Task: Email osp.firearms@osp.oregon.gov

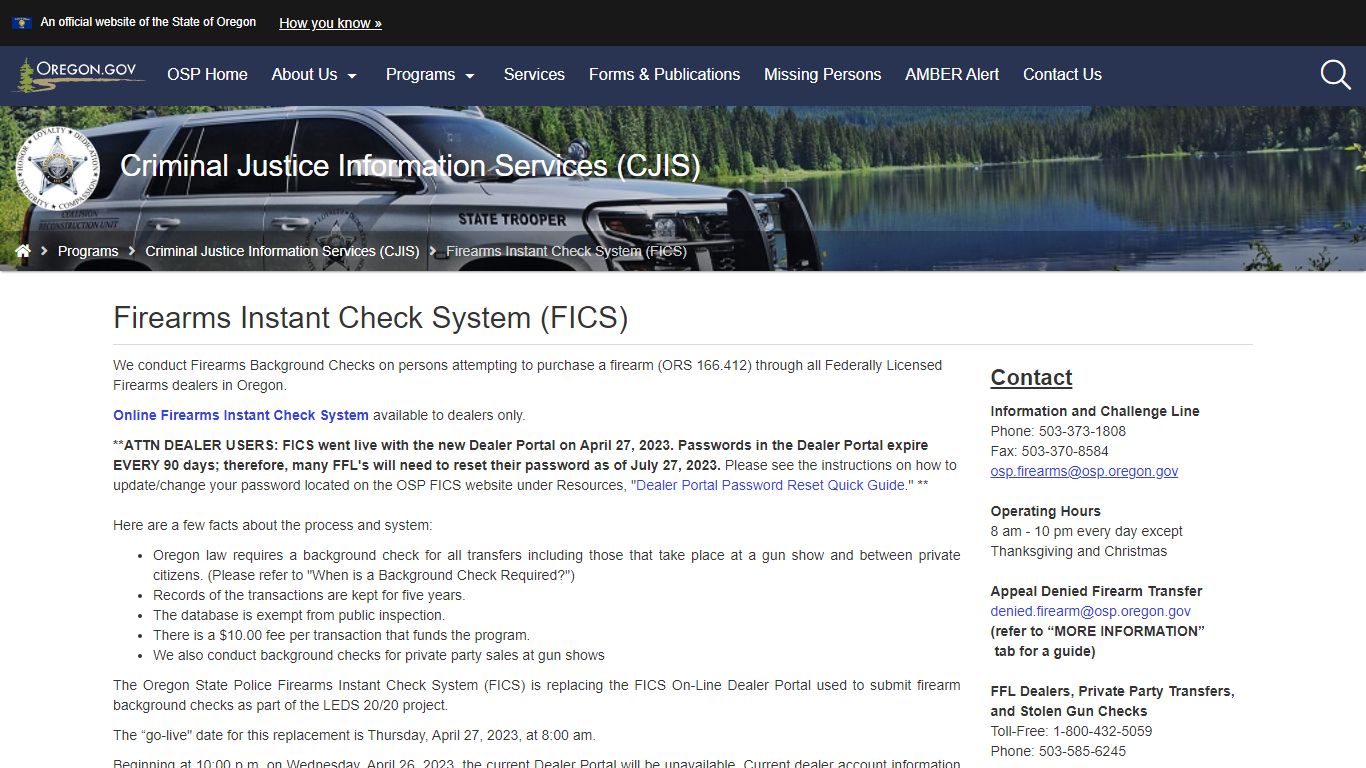Action: pyautogui.click(x=1084, y=471)
